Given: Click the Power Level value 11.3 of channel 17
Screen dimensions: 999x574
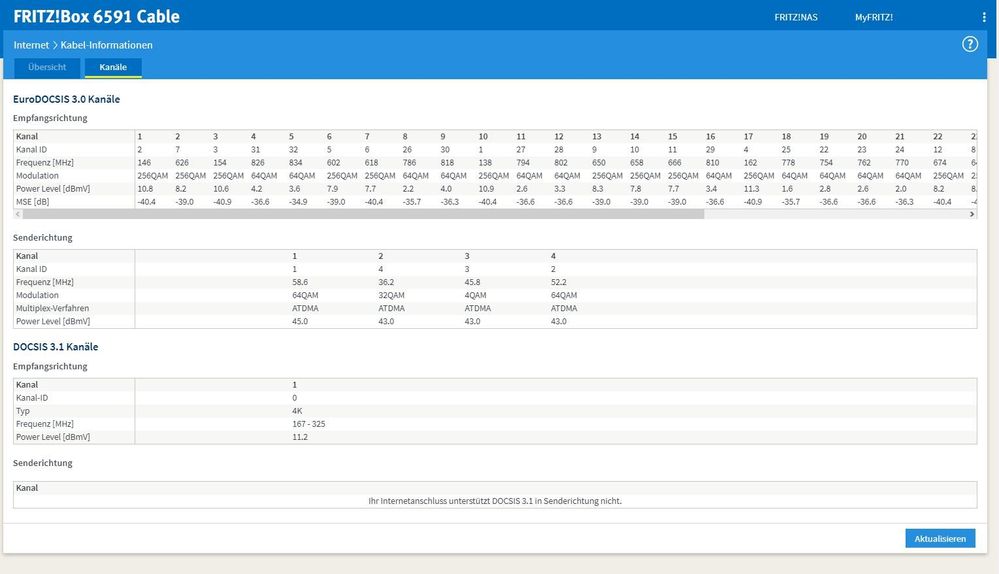Looking at the screenshot, I should pyautogui.click(x=751, y=189).
